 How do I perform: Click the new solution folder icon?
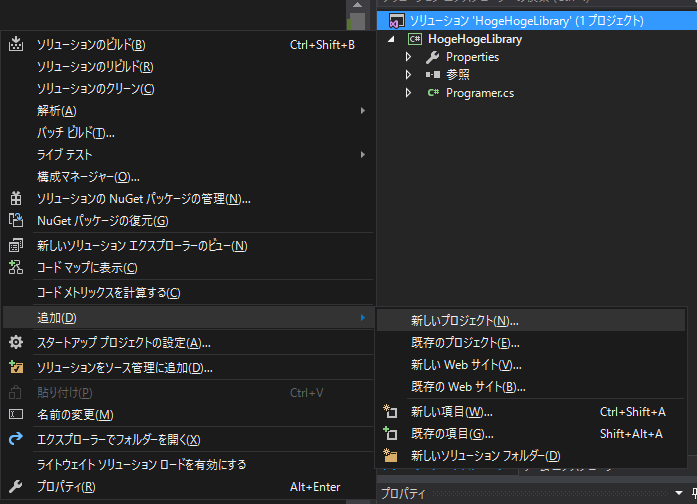click(390, 455)
